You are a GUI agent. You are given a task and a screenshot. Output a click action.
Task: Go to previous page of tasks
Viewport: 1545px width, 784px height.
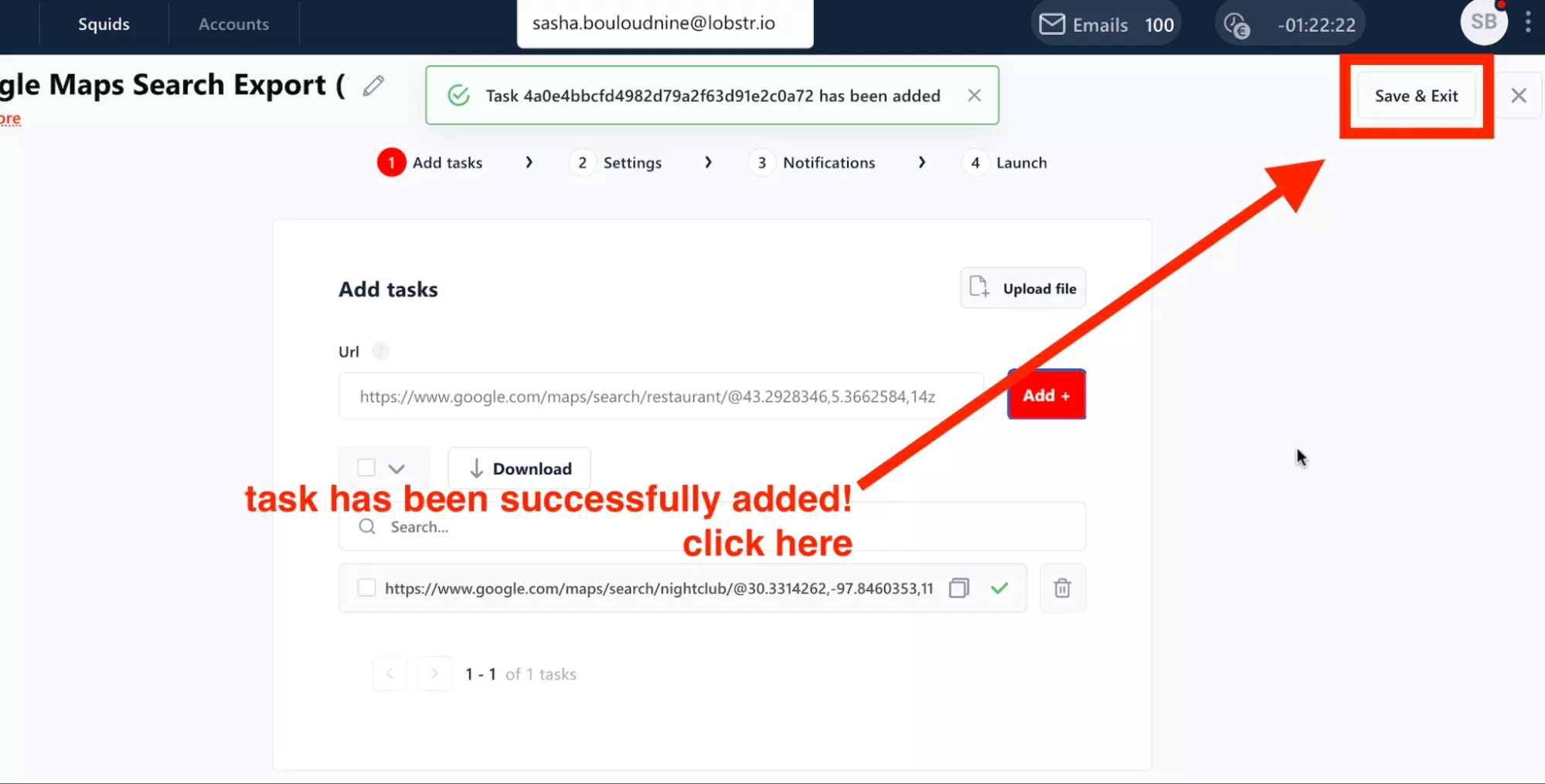click(390, 674)
